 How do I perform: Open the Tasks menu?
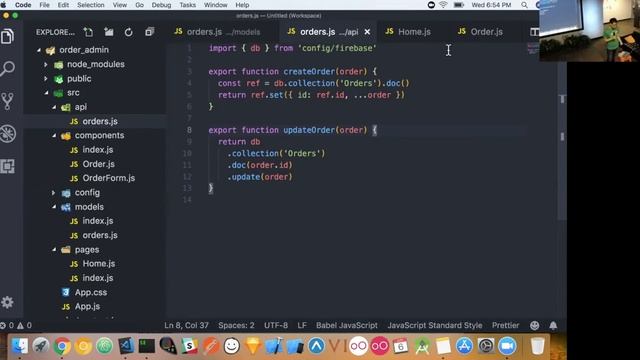187,5
